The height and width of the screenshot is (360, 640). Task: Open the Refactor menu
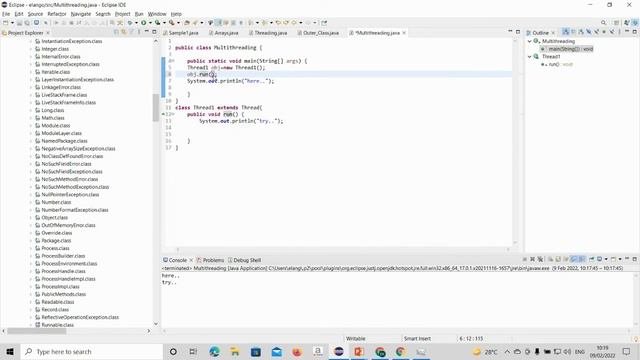pyautogui.click(x=57, y=14)
